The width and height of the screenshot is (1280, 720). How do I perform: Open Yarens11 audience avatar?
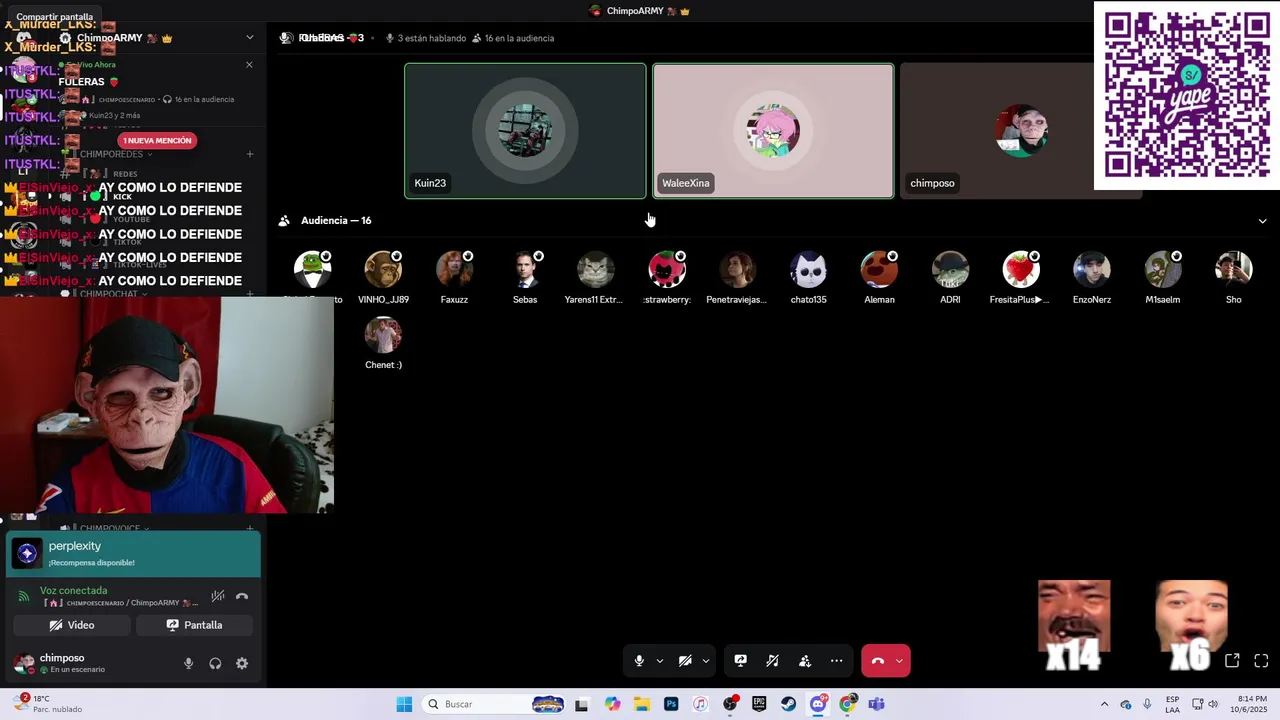tap(596, 269)
